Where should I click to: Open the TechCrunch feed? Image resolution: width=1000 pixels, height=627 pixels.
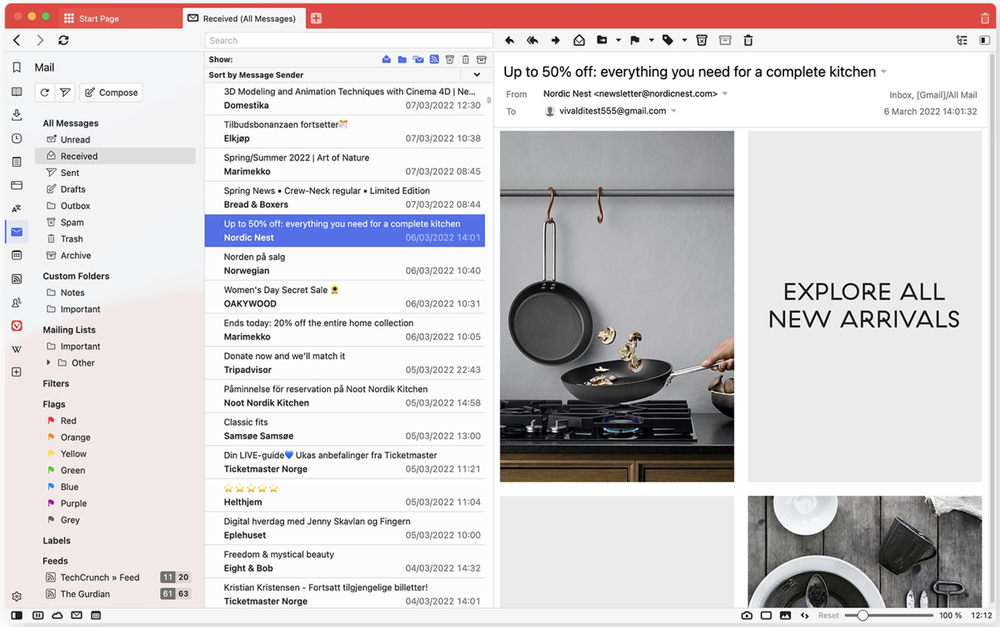pyautogui.click(x=98, y=577)
